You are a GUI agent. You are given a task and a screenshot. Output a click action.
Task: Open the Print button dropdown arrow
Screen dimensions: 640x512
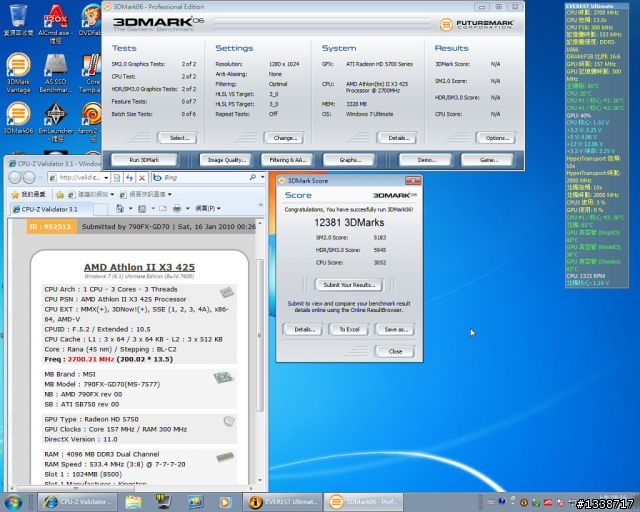point(187,209)
